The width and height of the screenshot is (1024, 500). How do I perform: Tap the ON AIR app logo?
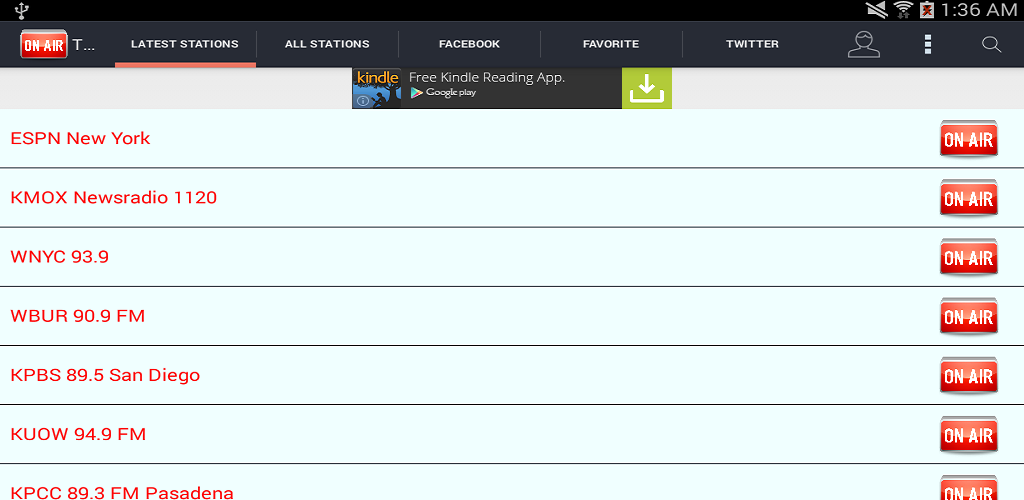tap(44, 44)
